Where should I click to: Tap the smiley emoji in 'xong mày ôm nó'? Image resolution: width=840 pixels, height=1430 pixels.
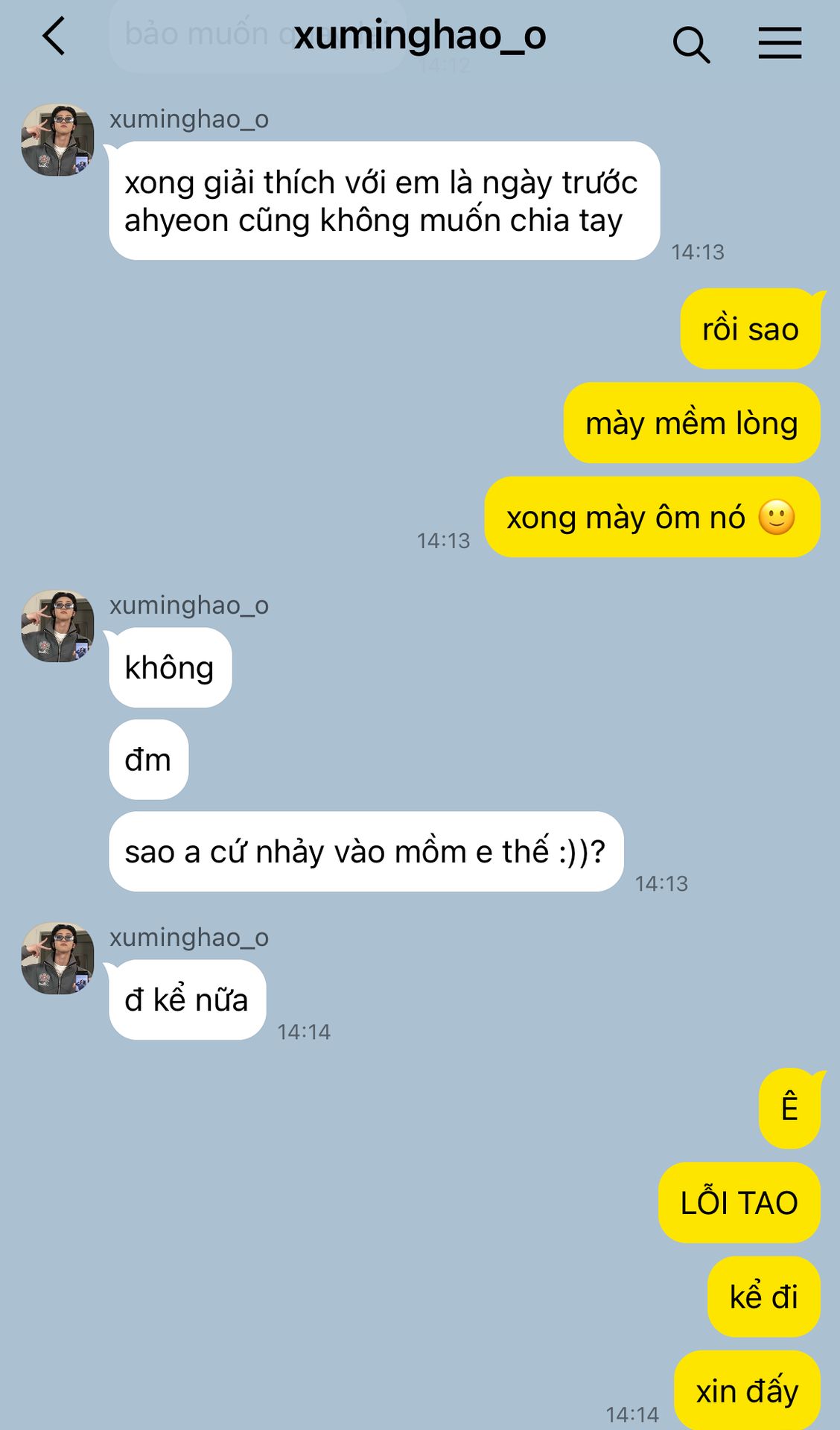click(x=777, y=517)
